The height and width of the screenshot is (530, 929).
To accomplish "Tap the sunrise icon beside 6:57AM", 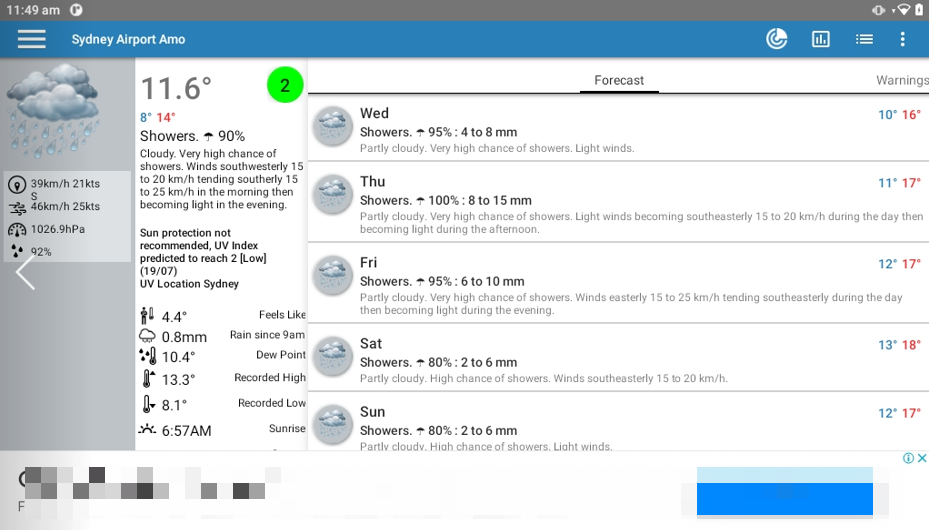I will point(147,429).
